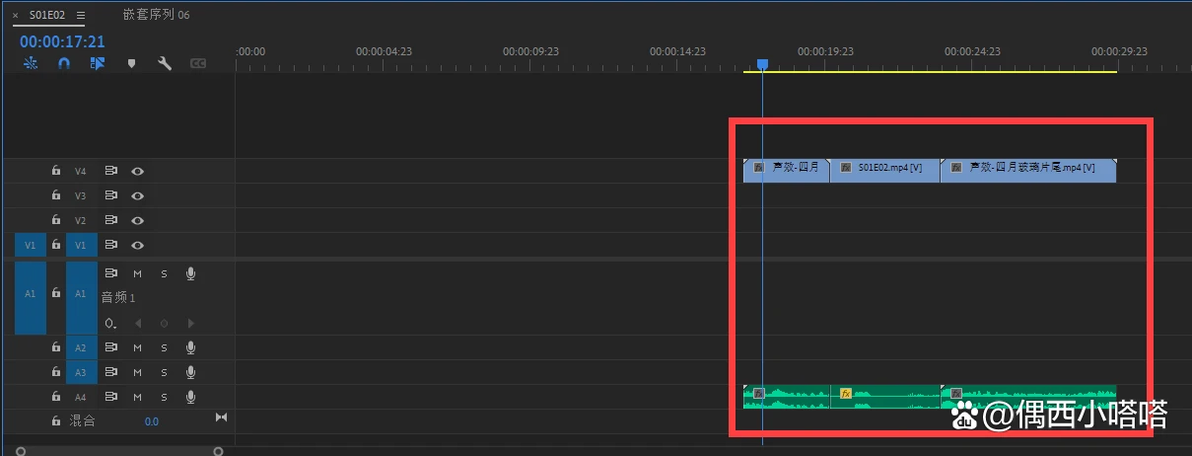The width and height of the screenshot is (1192, 456).
Task: Click the mix track output expander icon
Action: (221, 417)
